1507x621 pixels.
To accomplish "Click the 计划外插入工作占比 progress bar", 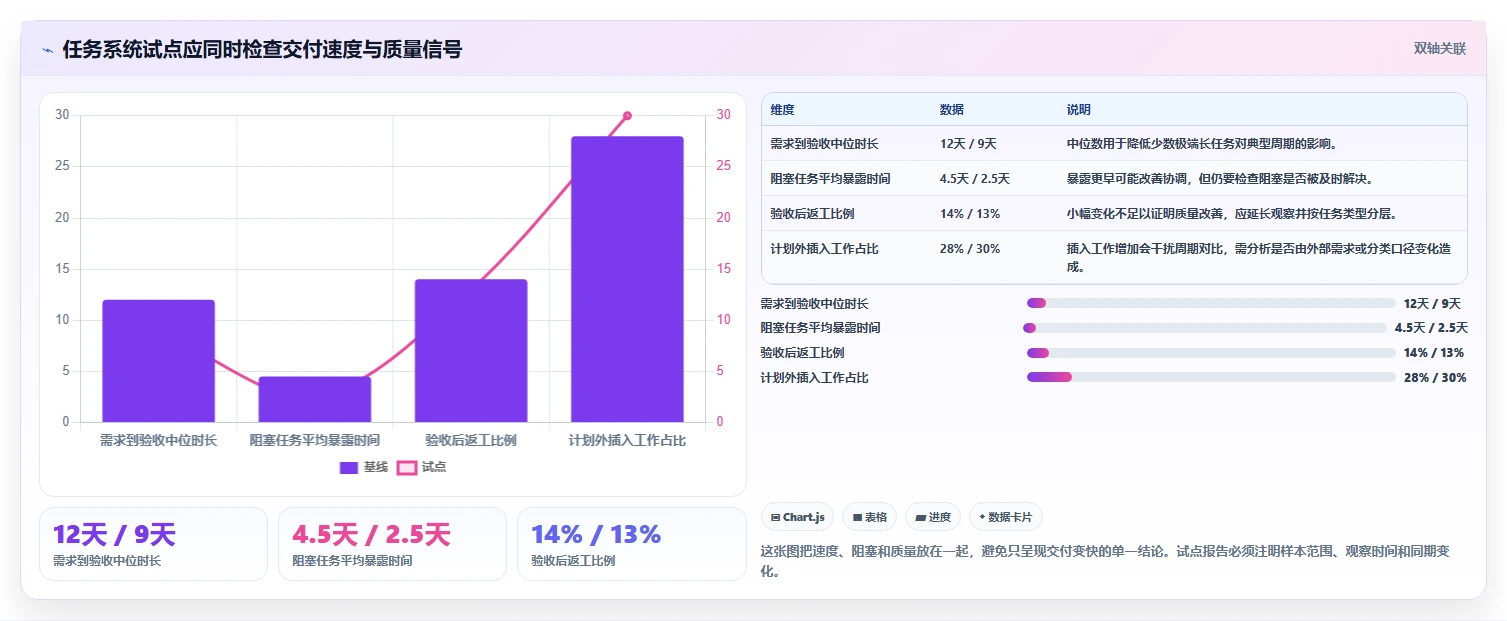I will point(1211,377).
